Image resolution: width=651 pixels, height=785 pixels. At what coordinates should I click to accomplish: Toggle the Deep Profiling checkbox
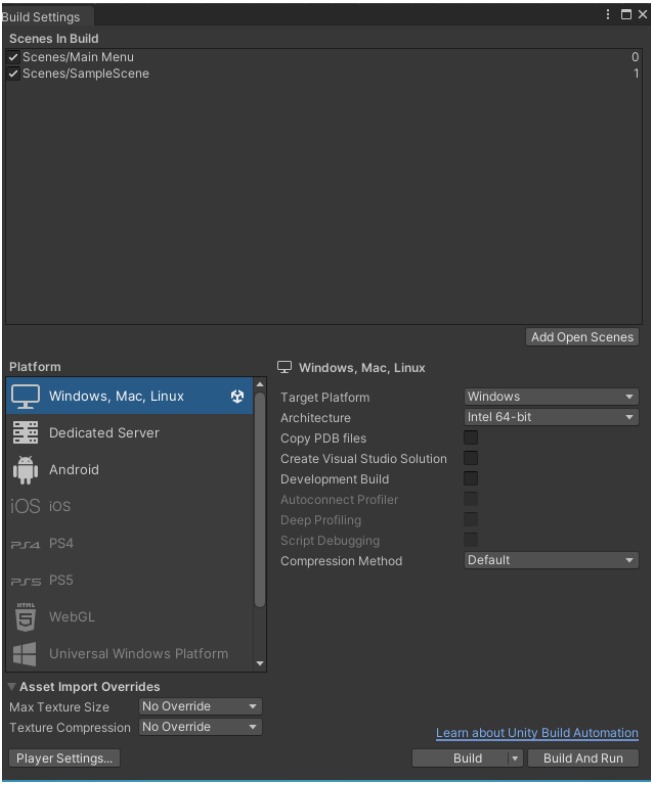click(471, 519)
